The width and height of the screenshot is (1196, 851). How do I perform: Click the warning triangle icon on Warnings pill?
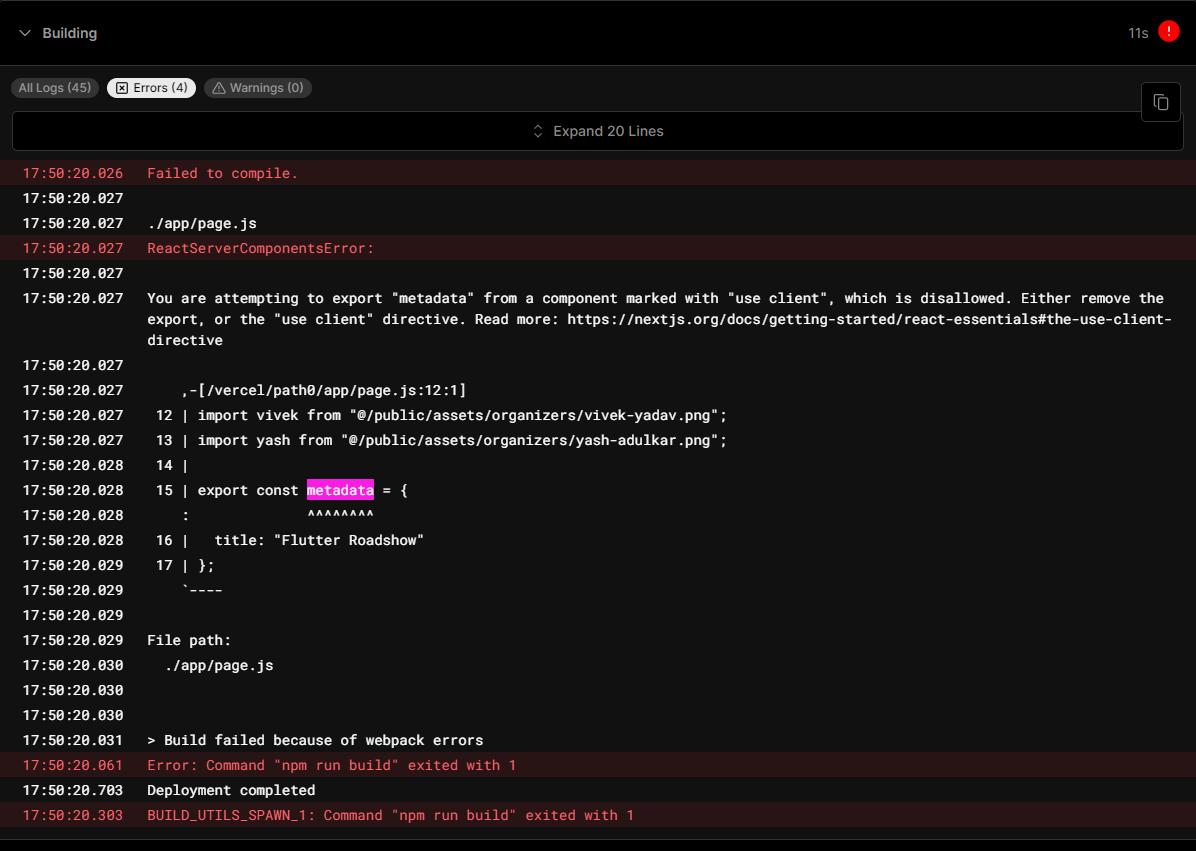point(218,87)
